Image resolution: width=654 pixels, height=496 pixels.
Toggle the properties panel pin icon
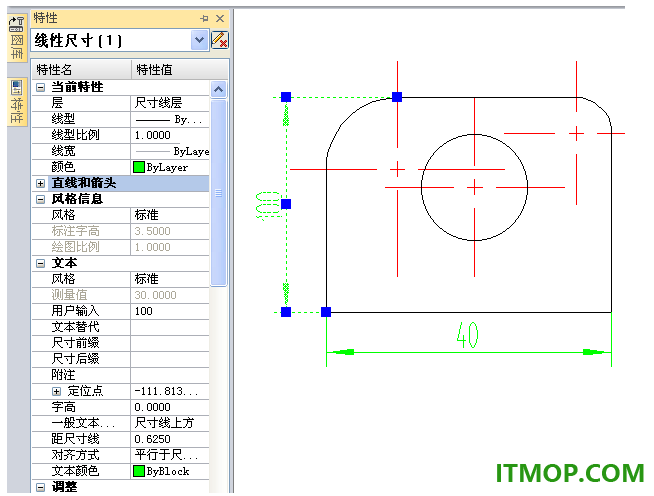coord(204,18)
